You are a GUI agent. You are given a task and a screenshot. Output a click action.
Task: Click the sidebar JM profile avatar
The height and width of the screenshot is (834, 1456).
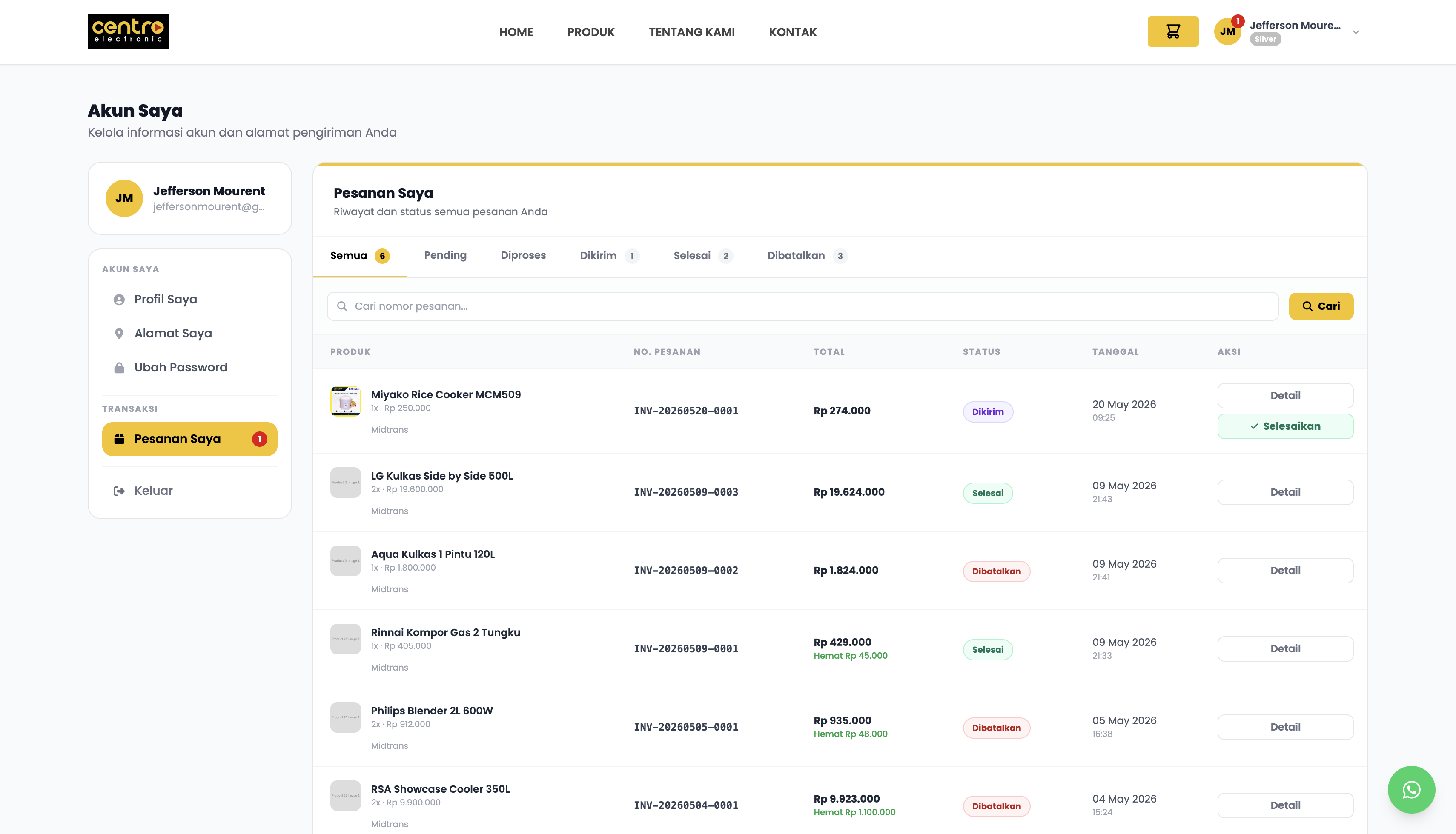click(x=124, y=198)
